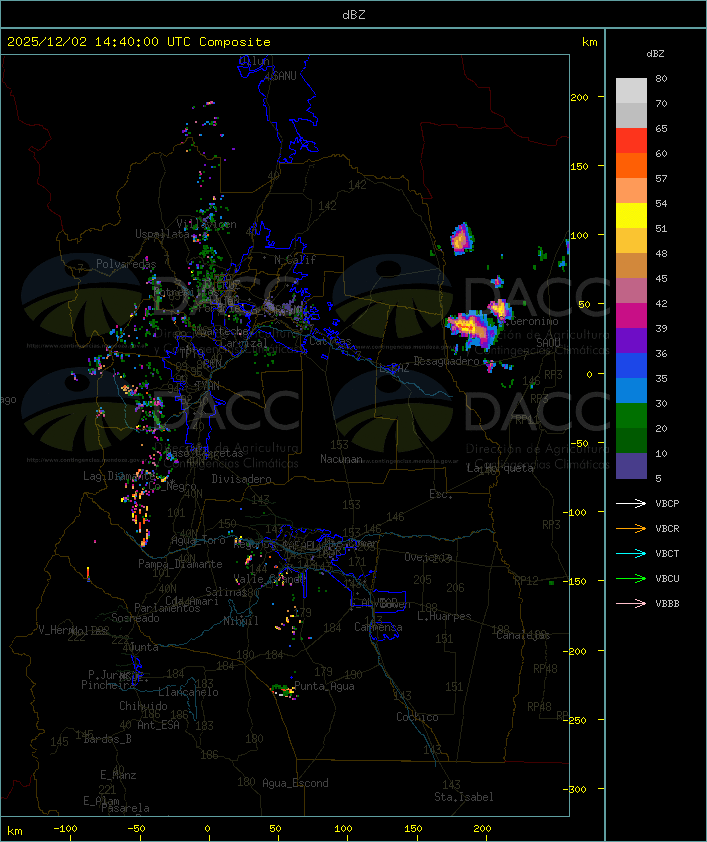Click the Canalejas place label
The width and height of the screenshot is (707, 842).
point(523,635)
